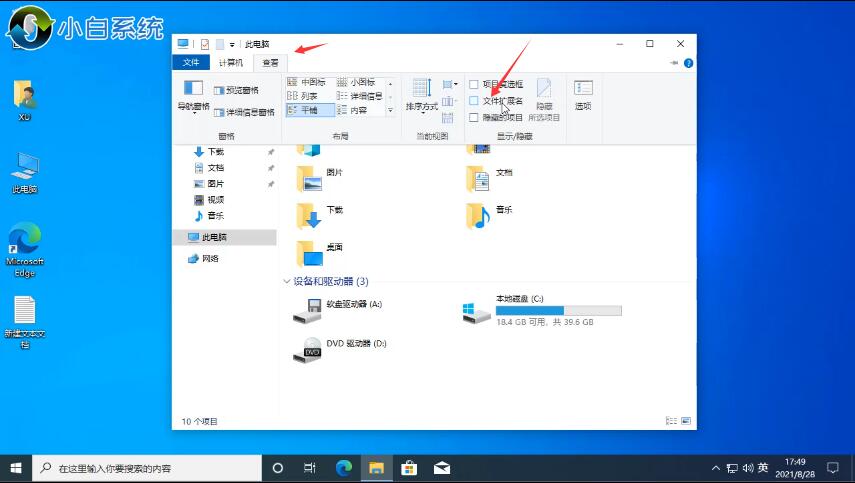The image size is (855, 483).
Task: Select the 桌面 folder icon in content area
Action: 310,253
